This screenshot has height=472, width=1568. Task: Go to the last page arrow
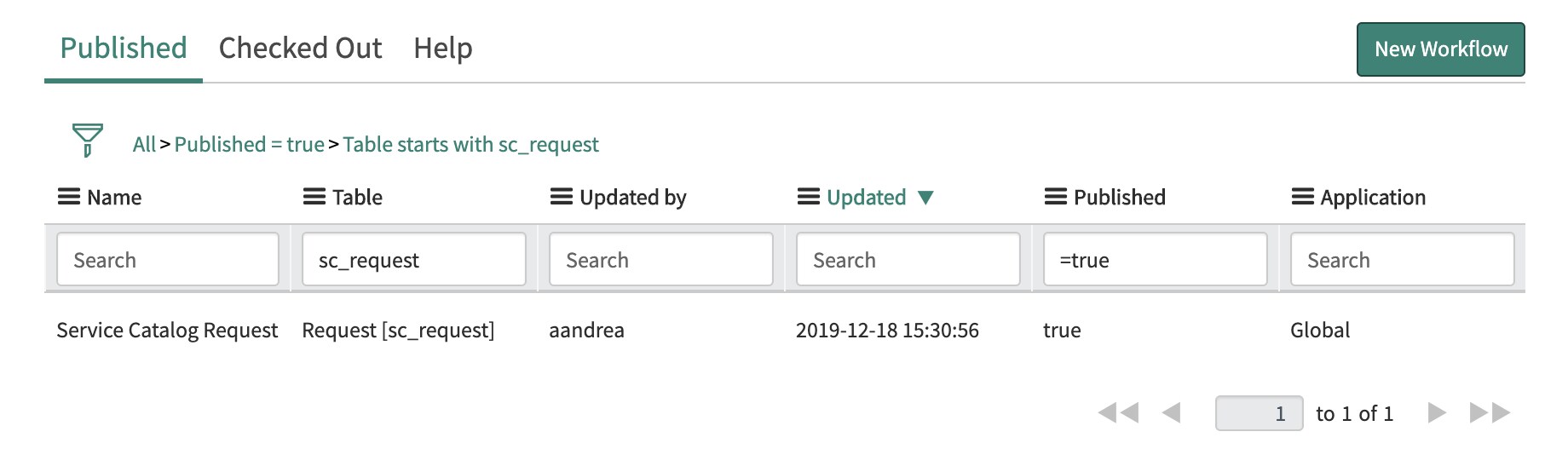coord(1490,413)
